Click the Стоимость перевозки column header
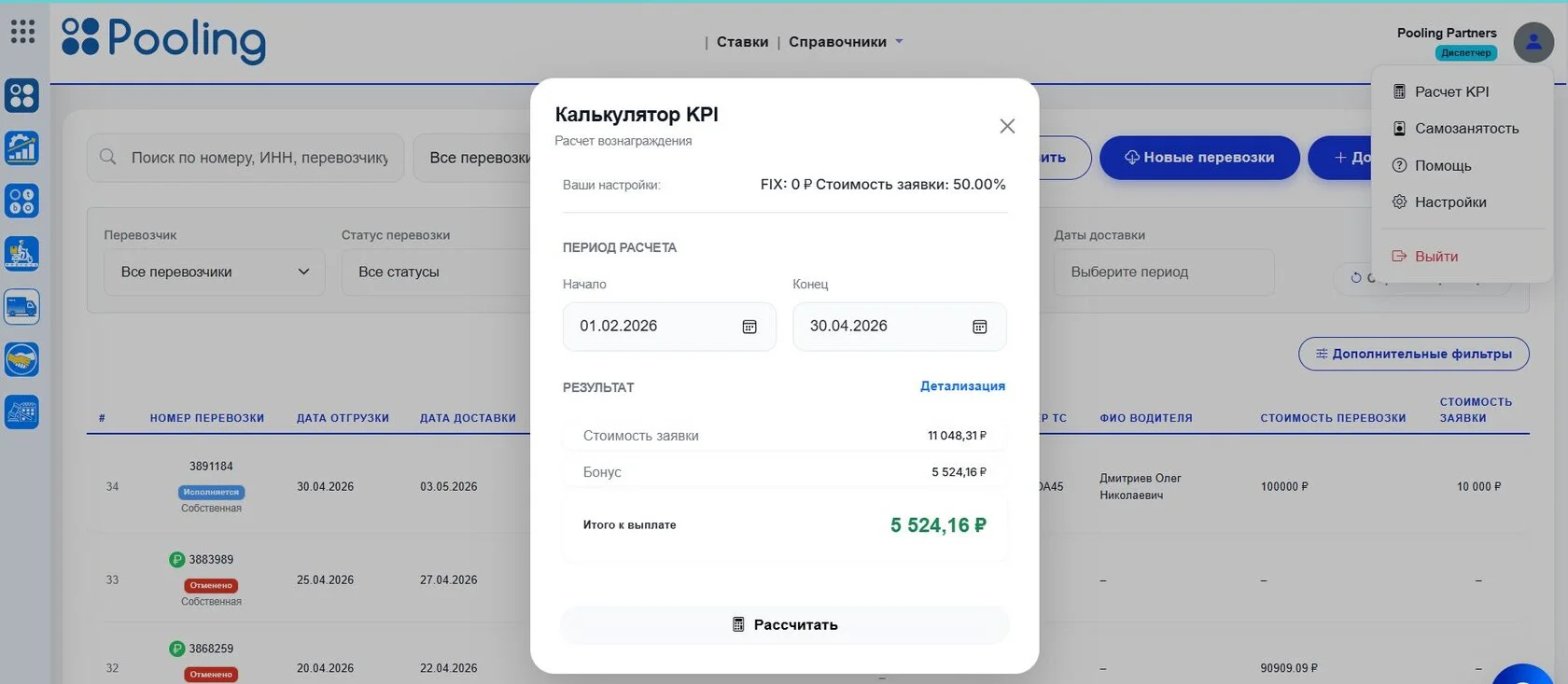The height and width of the screenshot is (684, 1568). pos(1333,418)
